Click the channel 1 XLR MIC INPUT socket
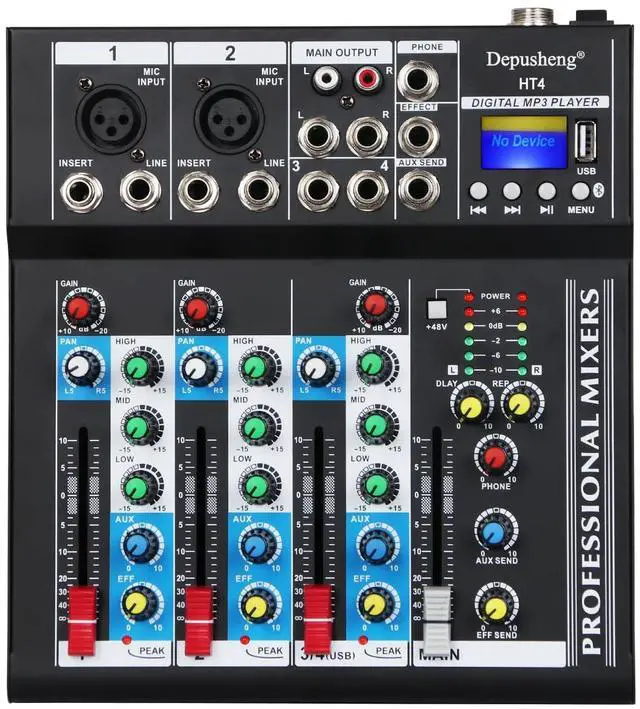 coord(112,122)
